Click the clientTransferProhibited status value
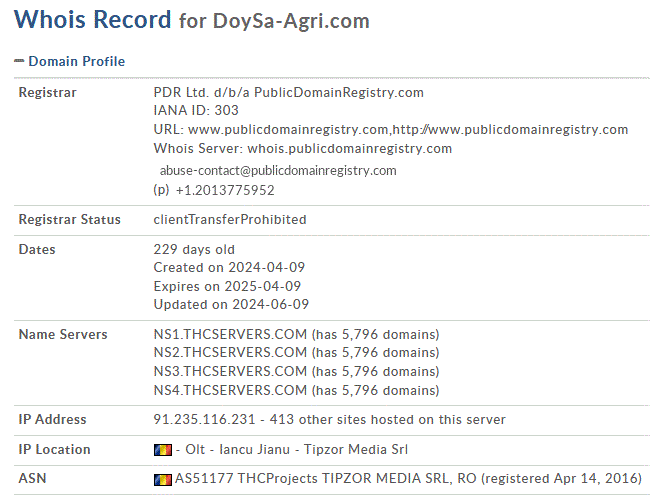Screen dimensions: 651x500 [x=230, y=219]
